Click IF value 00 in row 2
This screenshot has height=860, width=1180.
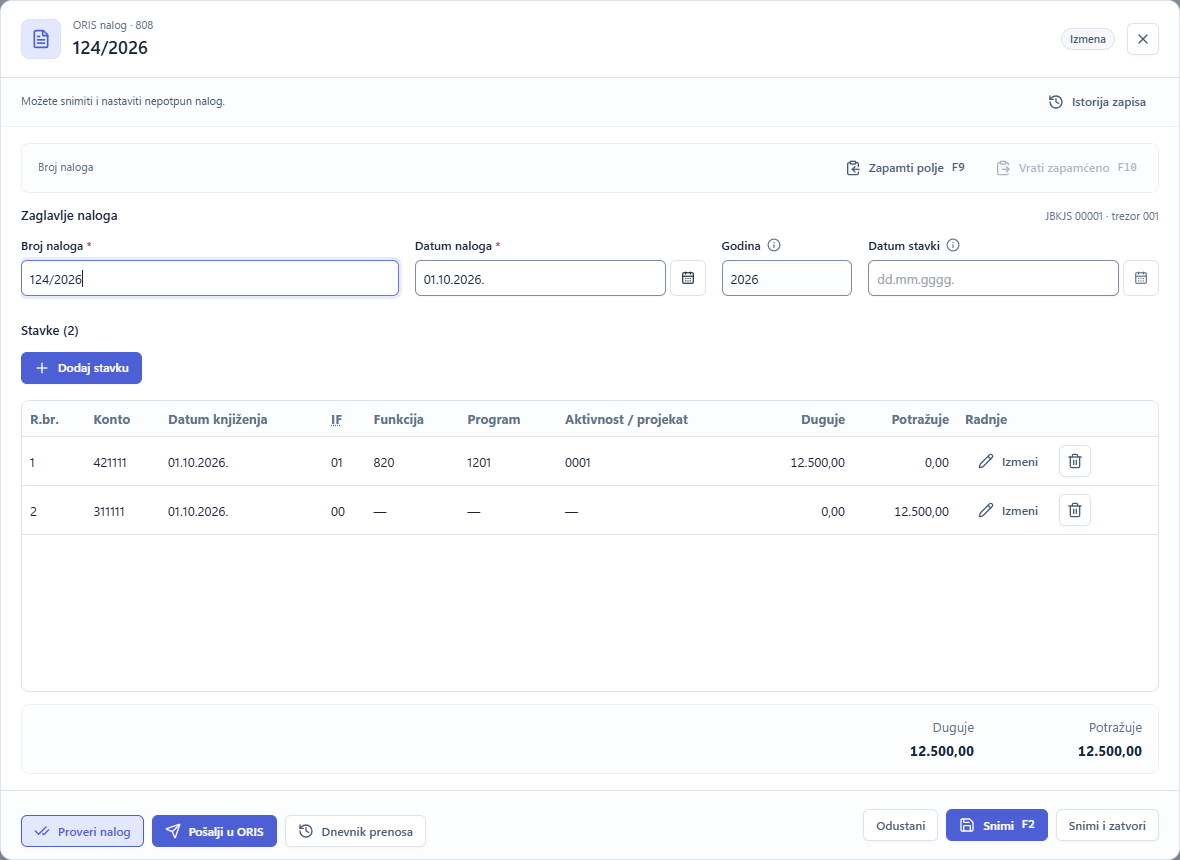click(x=338, y=512)
